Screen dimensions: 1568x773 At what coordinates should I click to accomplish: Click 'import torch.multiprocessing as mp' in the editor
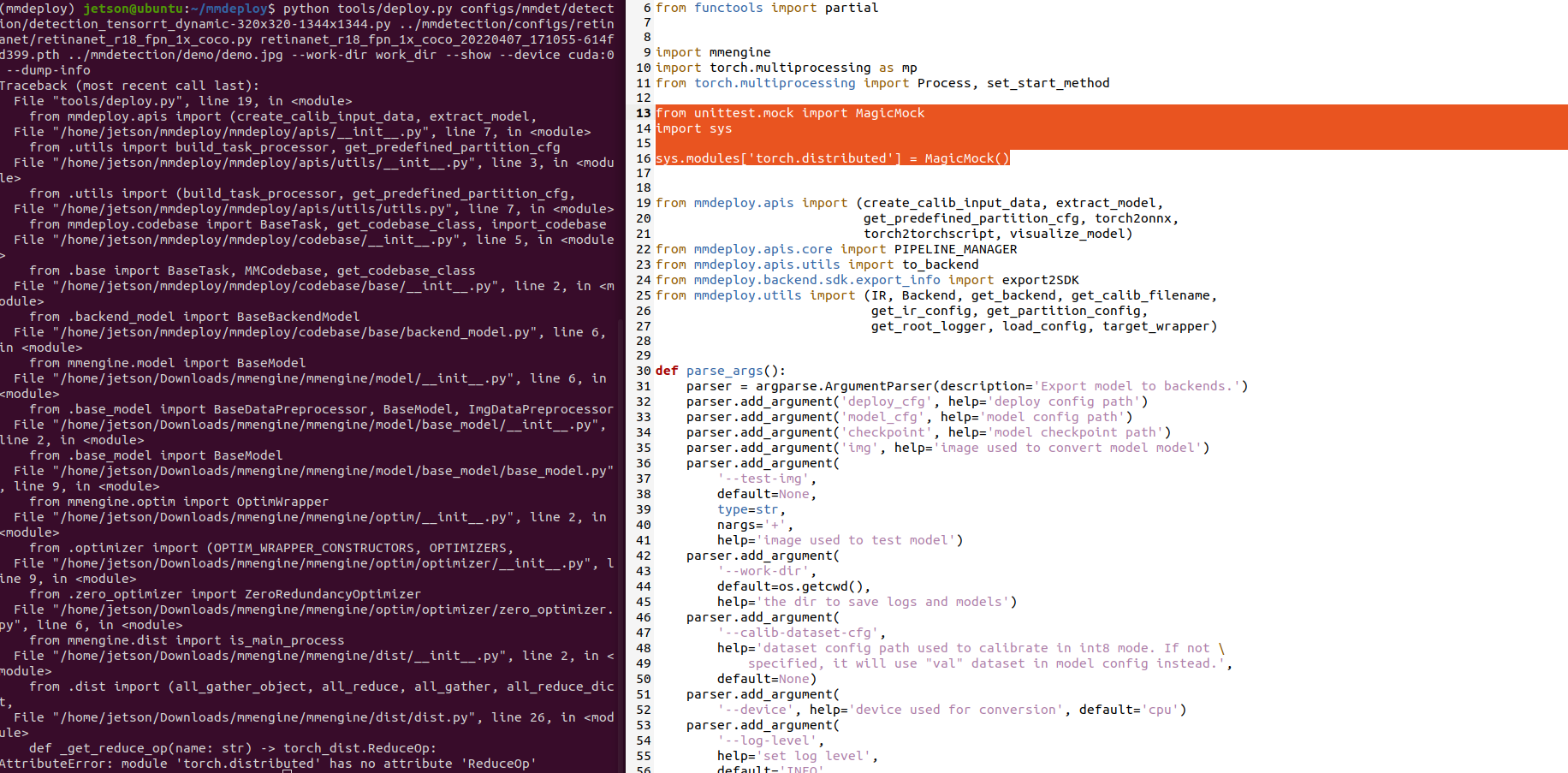pyautogui.click(x=787, y=68)
